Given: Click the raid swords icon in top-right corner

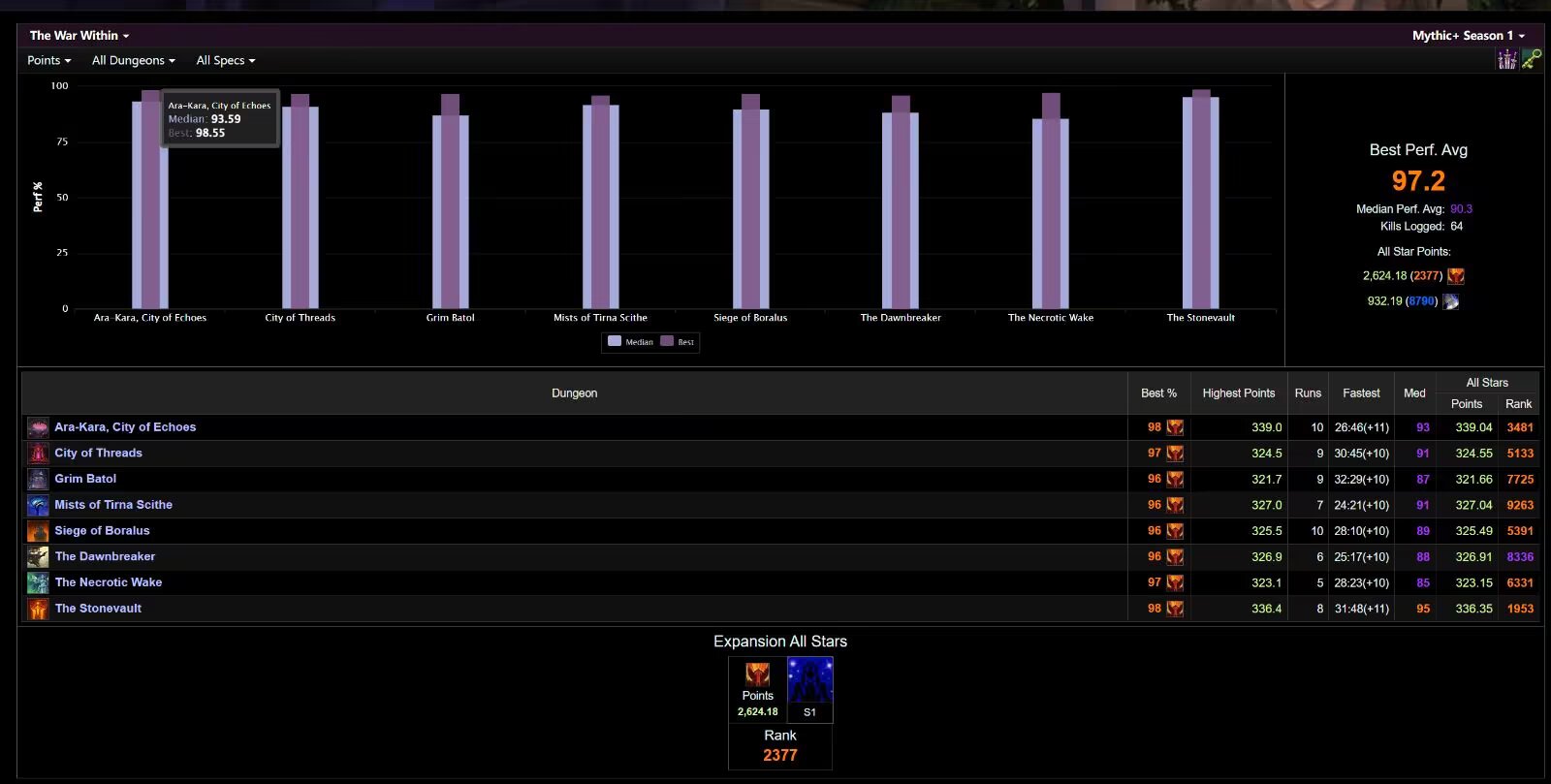Looking at the screenshot, I should [x=1506, y=60].
